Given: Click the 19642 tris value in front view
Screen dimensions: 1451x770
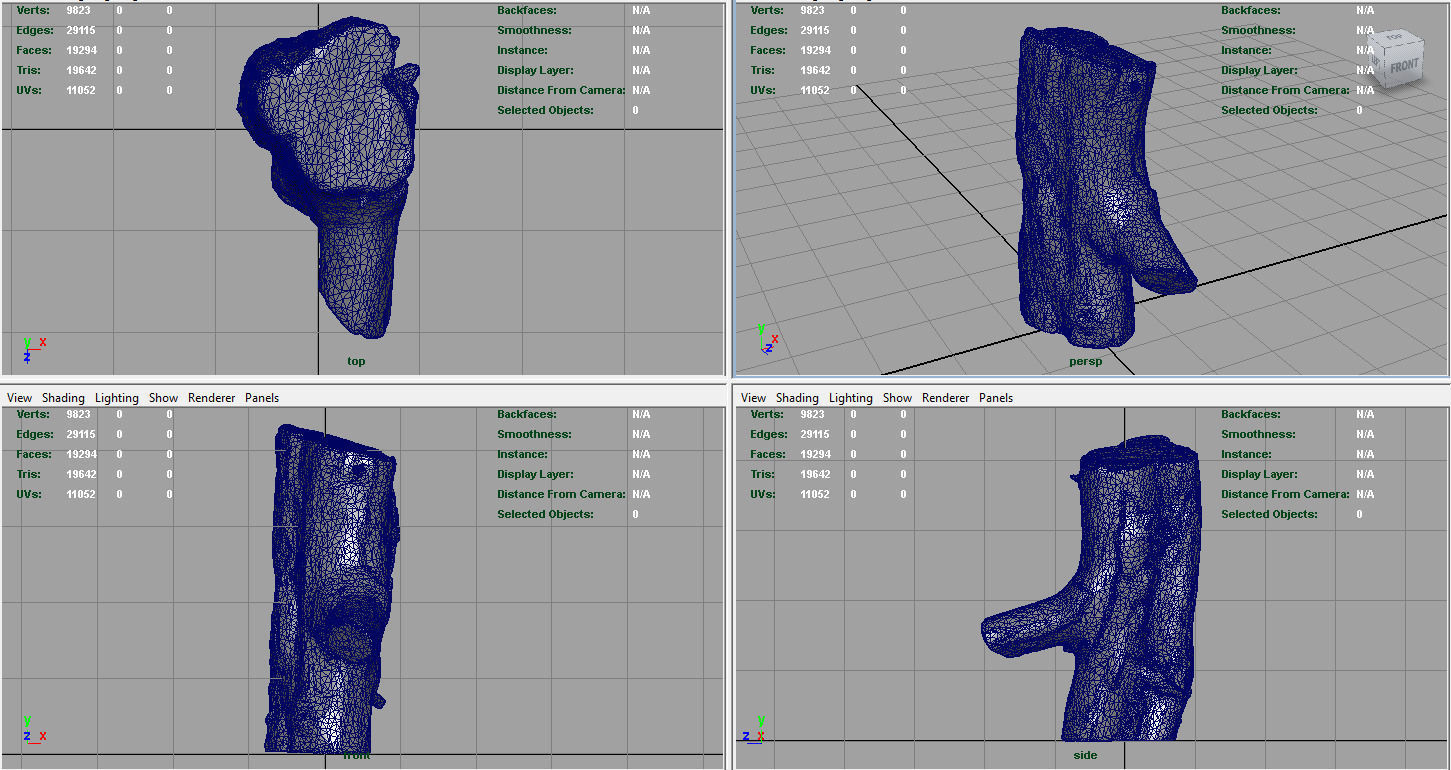Looking at the screenshot, I should [81, 474].
